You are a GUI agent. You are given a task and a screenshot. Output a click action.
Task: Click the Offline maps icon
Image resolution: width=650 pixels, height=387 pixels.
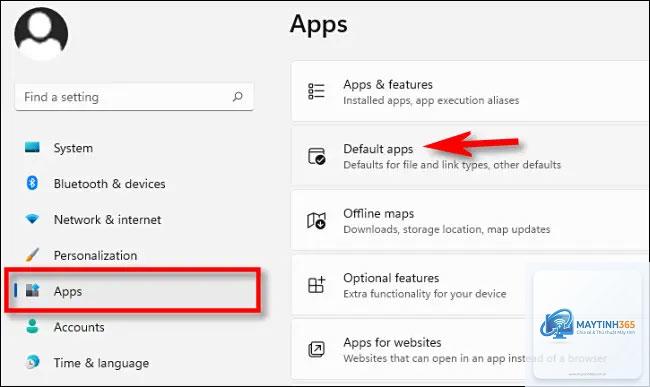point(316,220)
